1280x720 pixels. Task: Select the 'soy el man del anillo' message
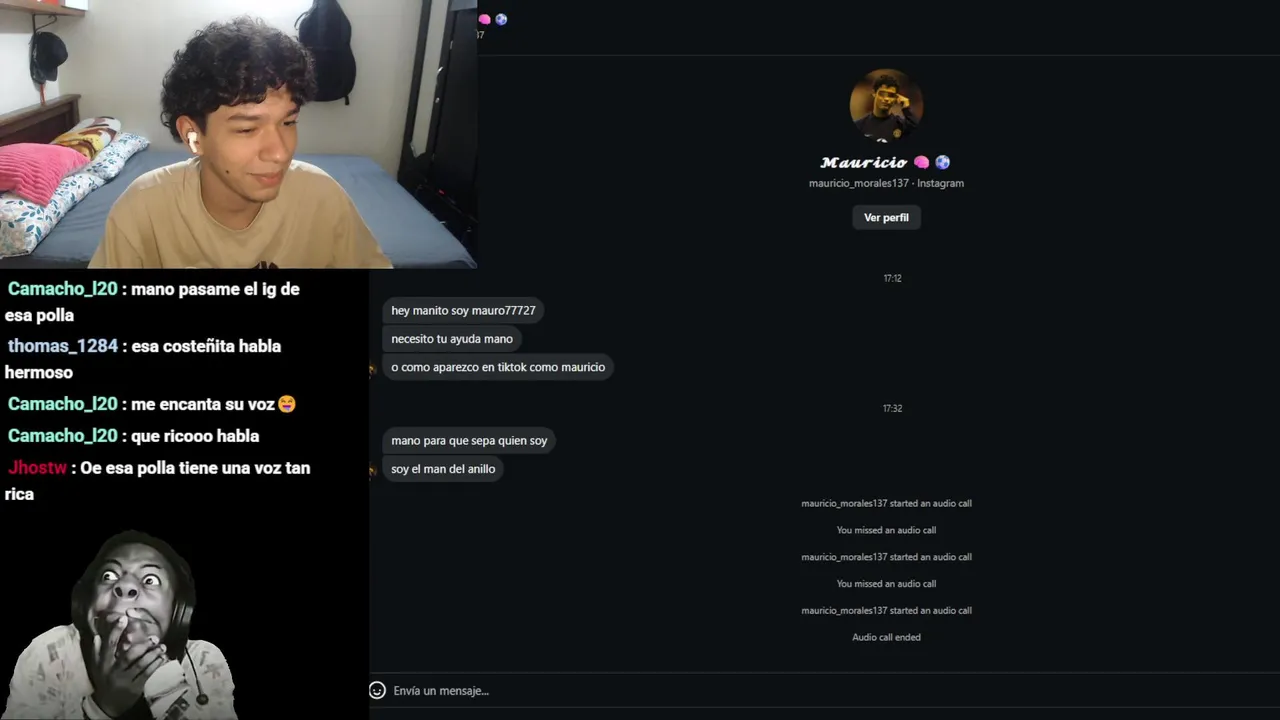443,469
